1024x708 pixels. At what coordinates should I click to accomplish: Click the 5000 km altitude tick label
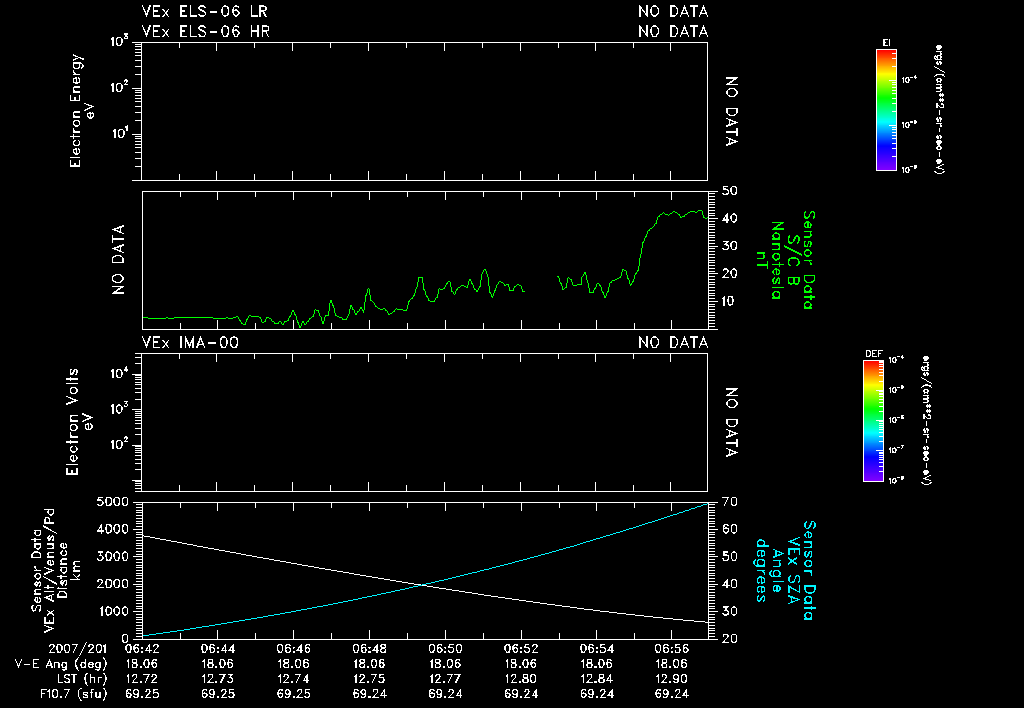(112, 502)
